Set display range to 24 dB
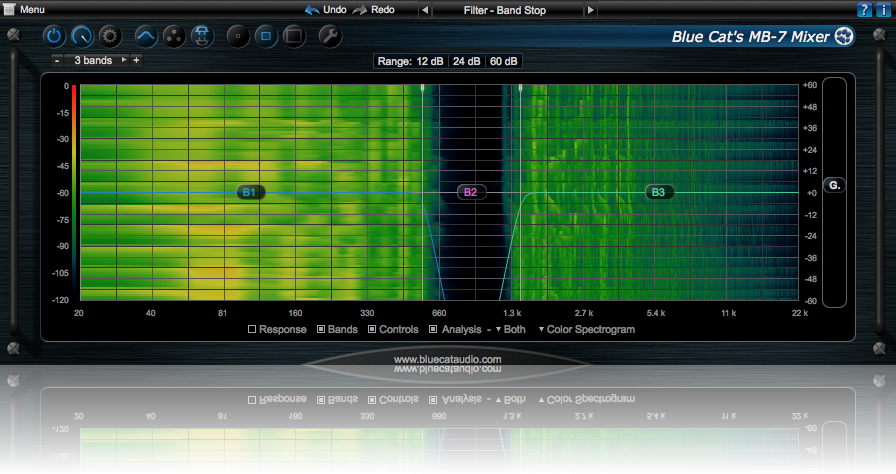896x474 pixels. 466,61
